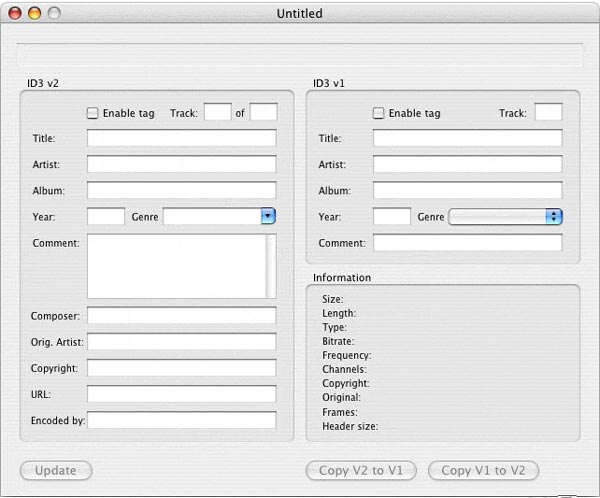Click the 'Length:' label in Information

point(339,313)
